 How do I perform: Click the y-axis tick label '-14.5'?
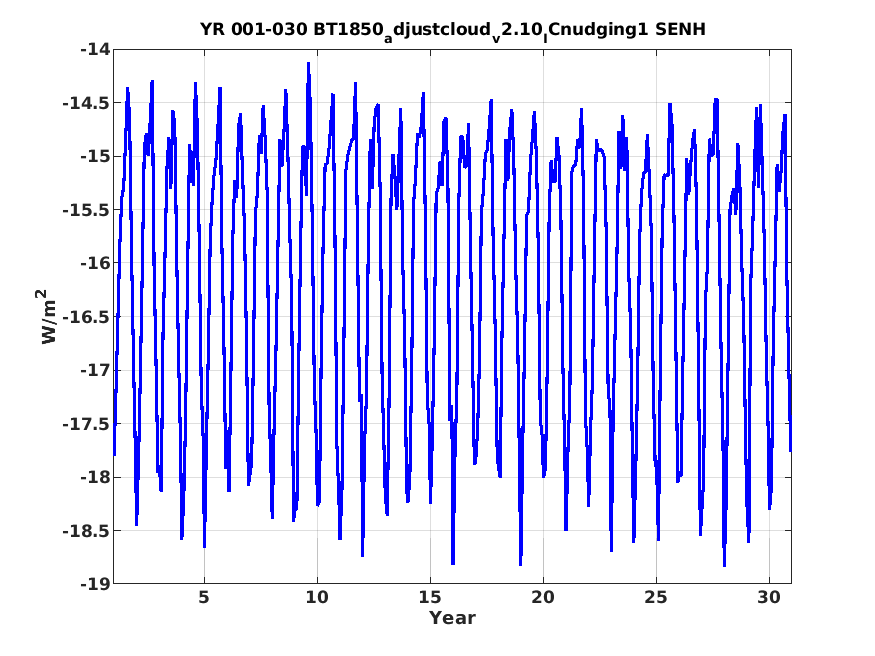coord(86,103)
